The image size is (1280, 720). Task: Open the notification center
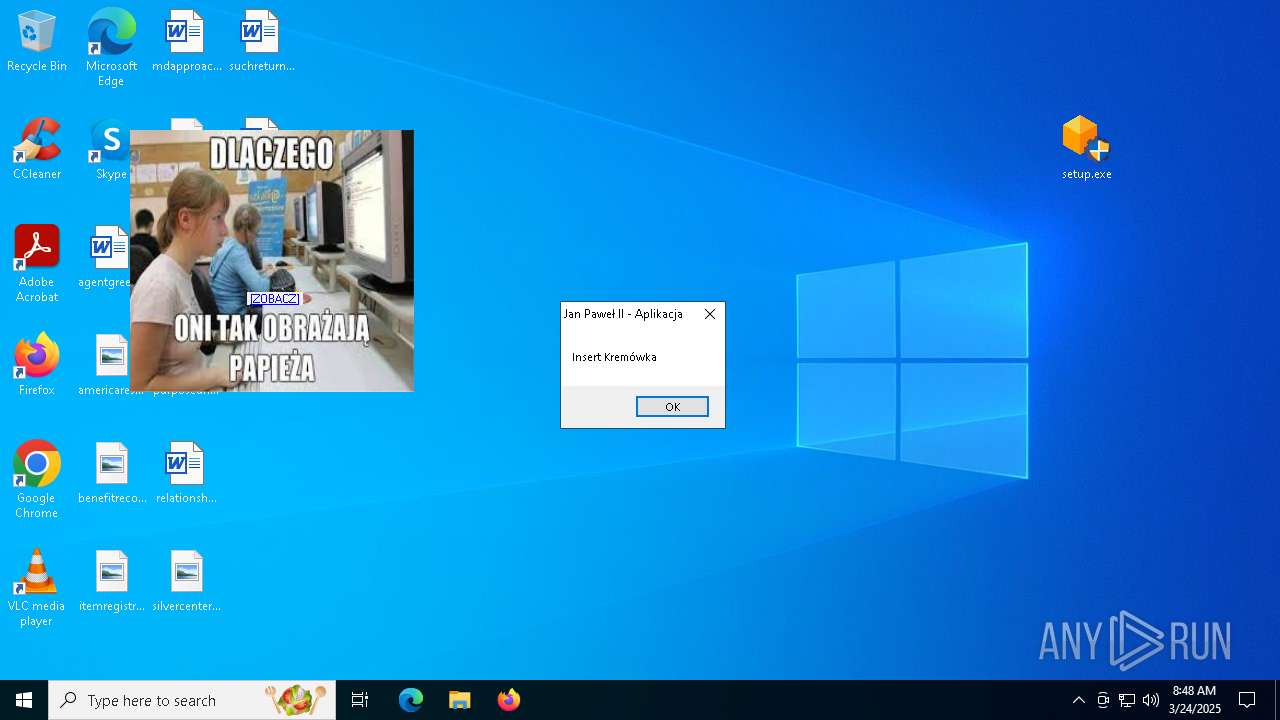pyautogui.click(x=1247, y=700)
